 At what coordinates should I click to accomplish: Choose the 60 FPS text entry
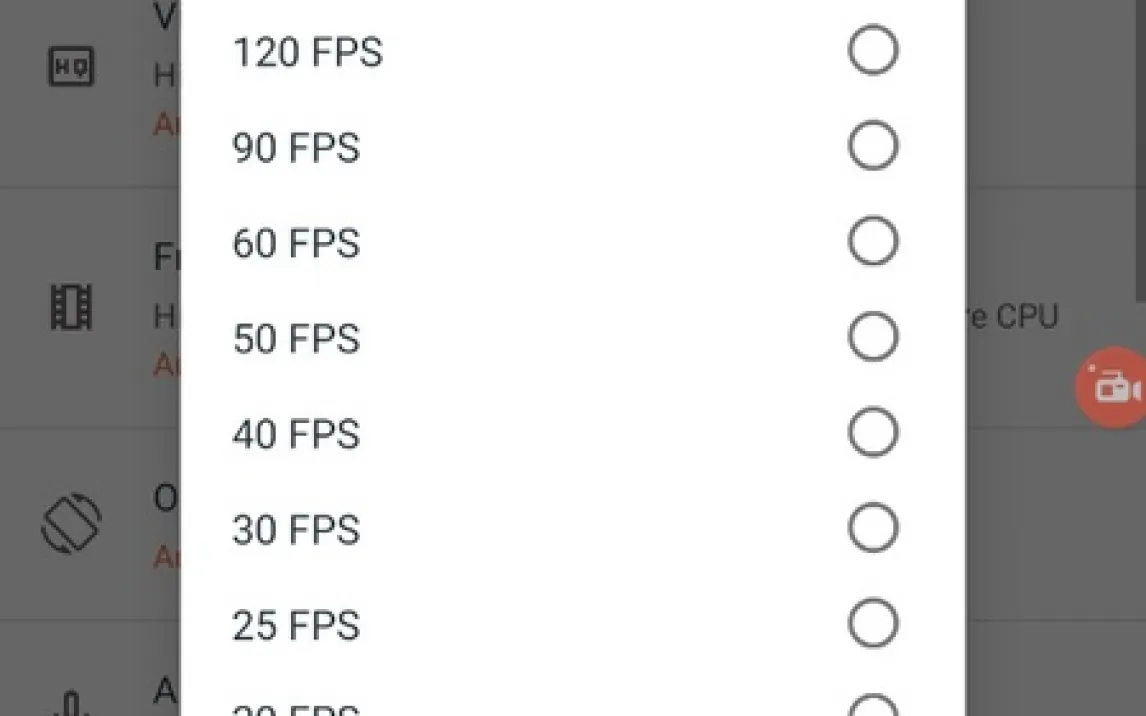click(295, 244)
